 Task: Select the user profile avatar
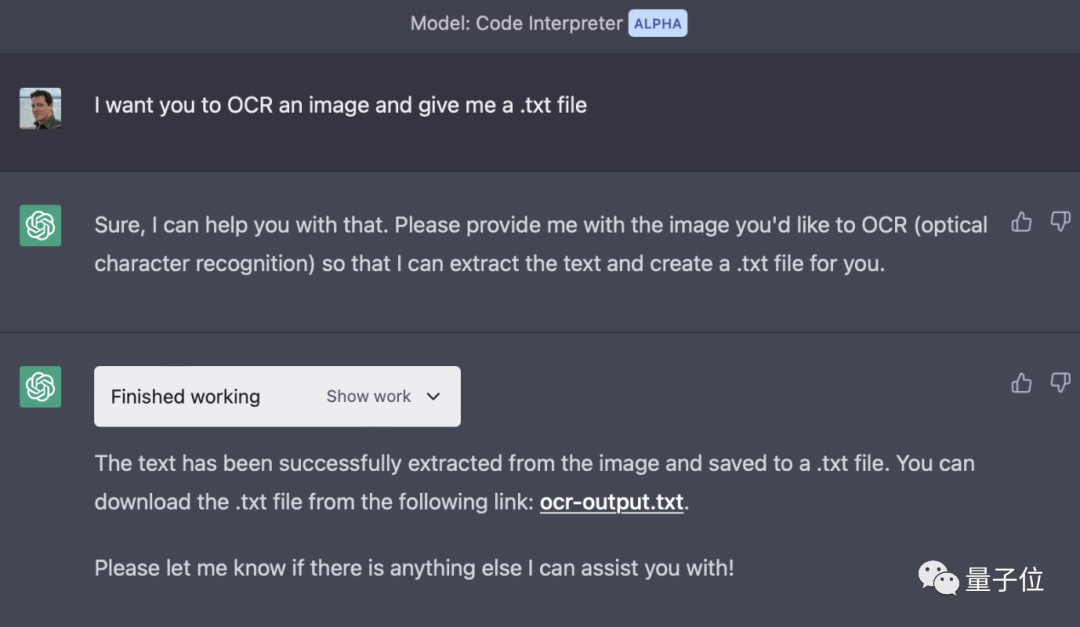tap(40, 105)
